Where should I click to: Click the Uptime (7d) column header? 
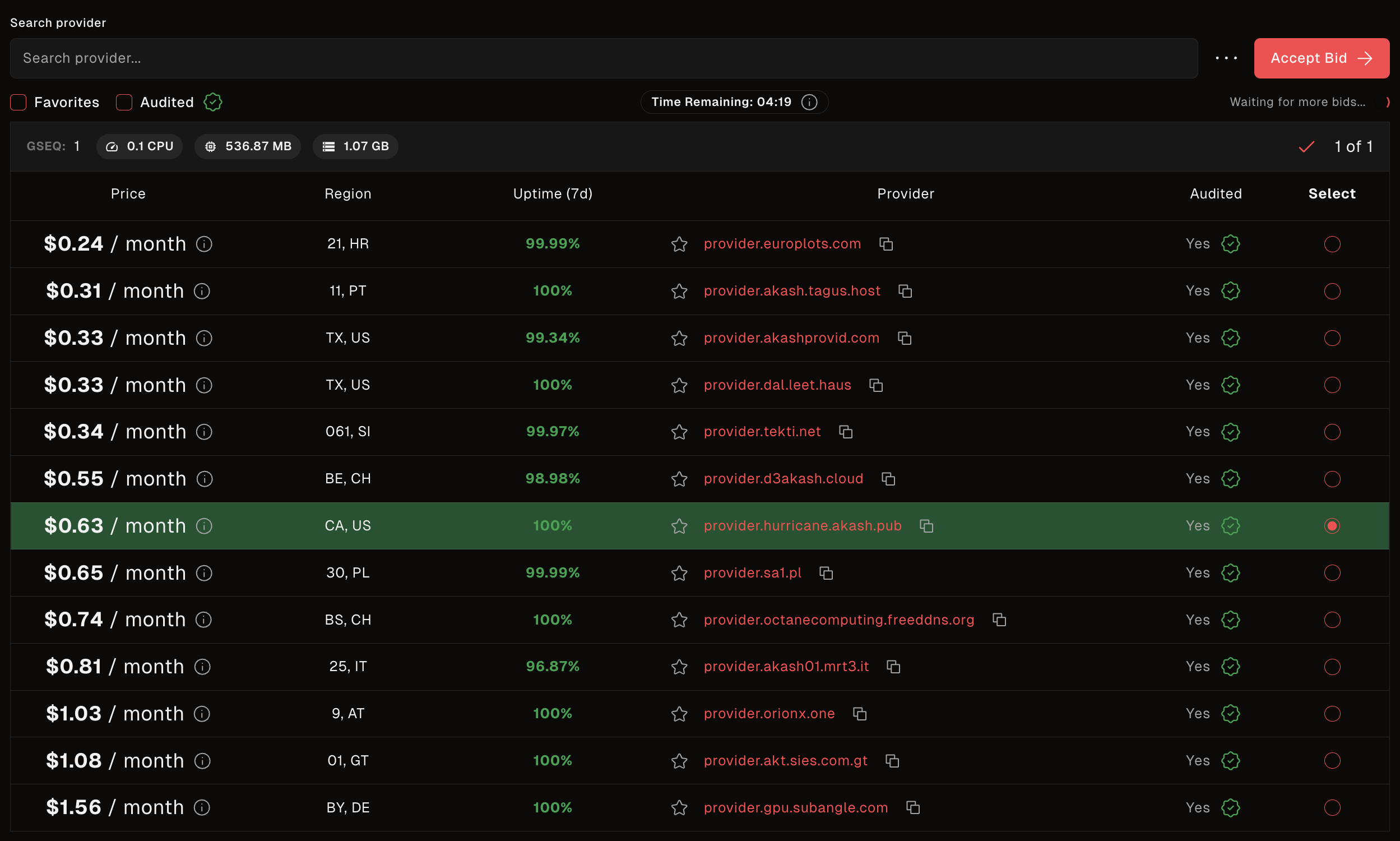(552, 194)
